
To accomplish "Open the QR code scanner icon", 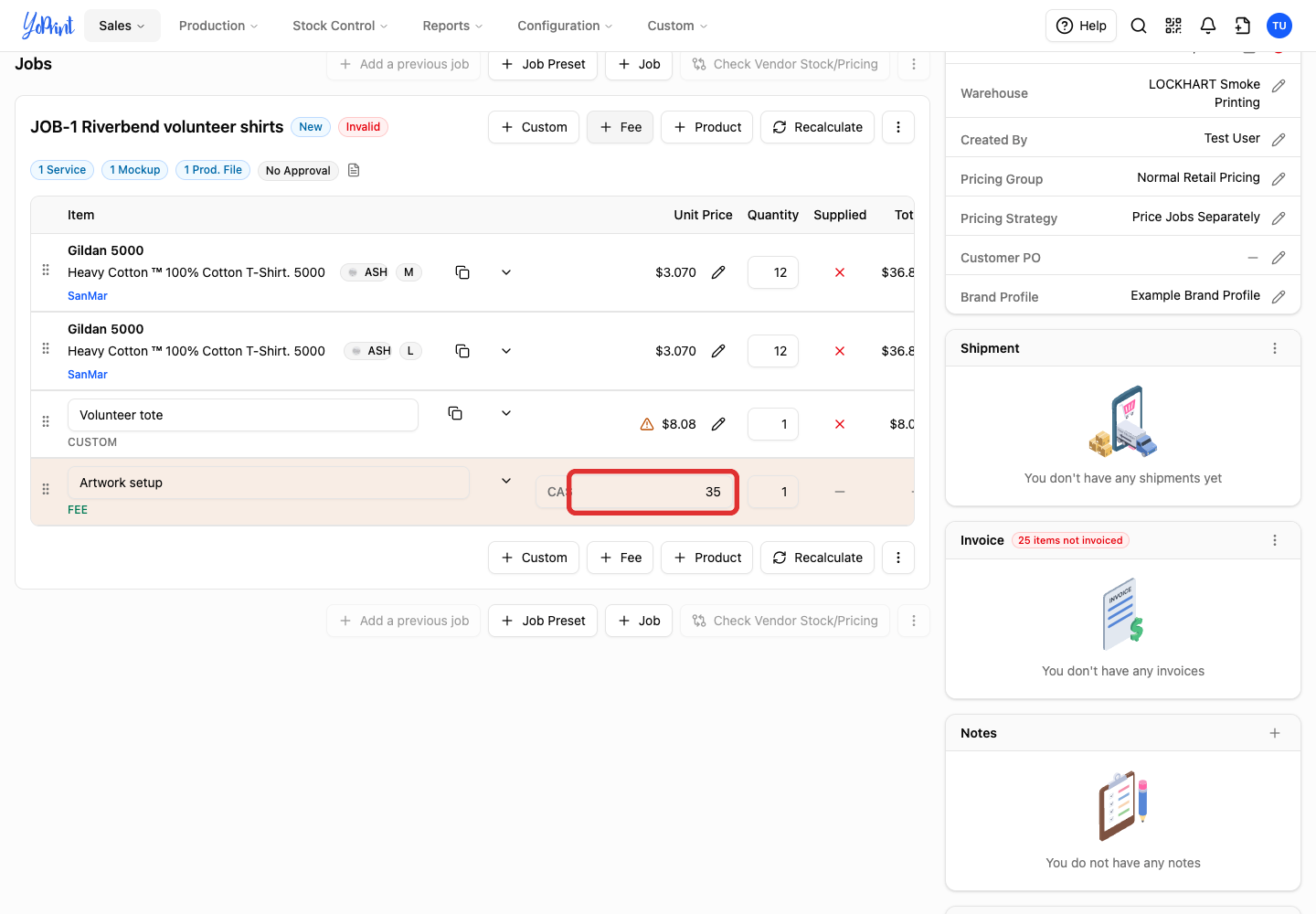I will 1173,26.
